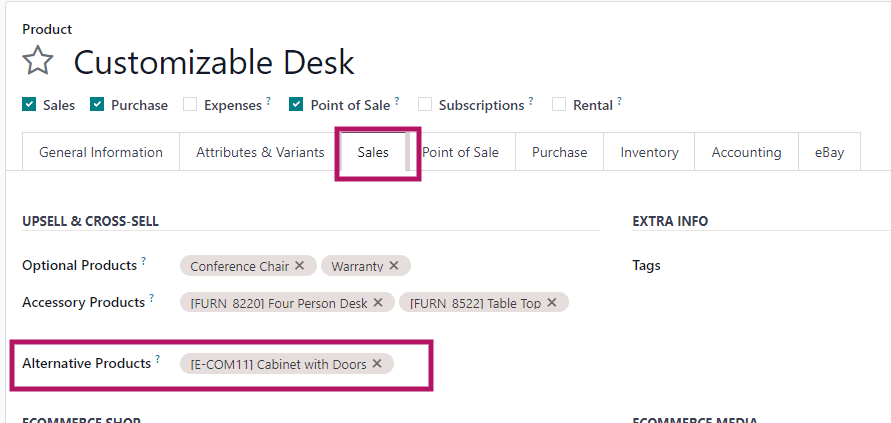
Task: Enable the Rental checkbox
Action: 559,104
